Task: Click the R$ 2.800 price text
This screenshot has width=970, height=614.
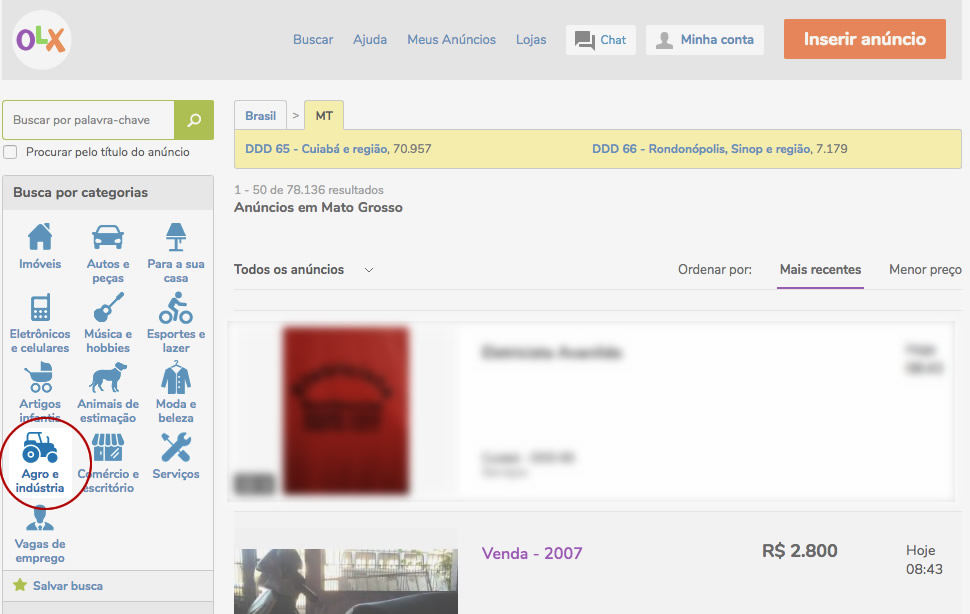Action: coord(799,550)
